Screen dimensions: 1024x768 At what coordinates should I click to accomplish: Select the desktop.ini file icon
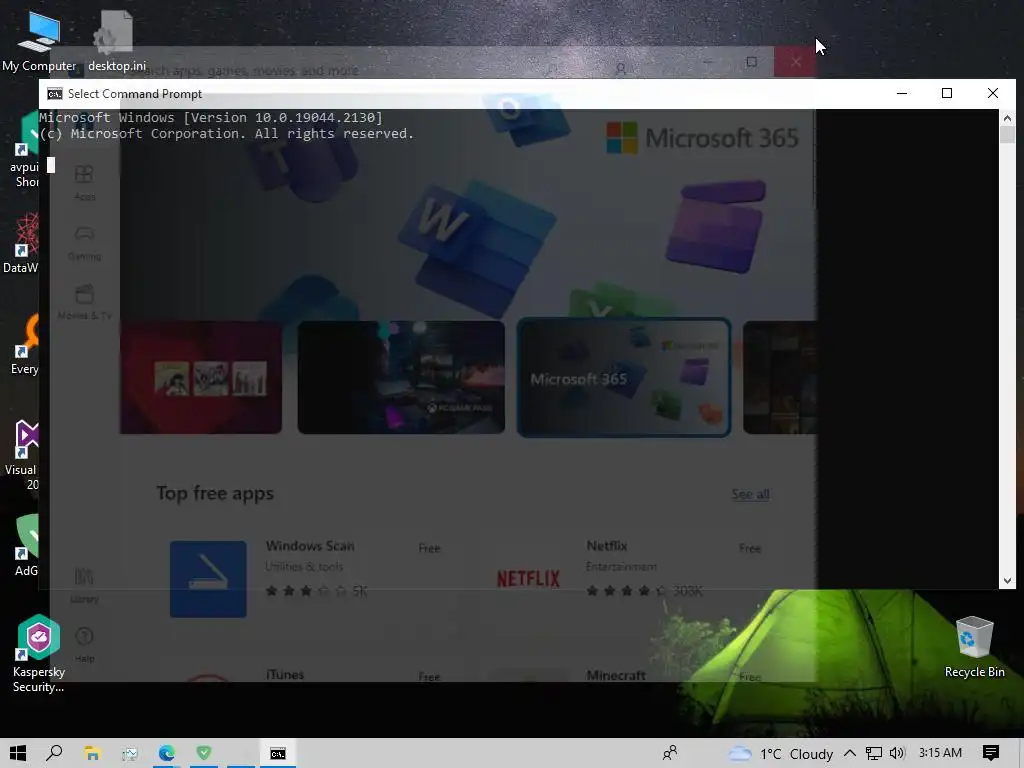click(117, 42)
